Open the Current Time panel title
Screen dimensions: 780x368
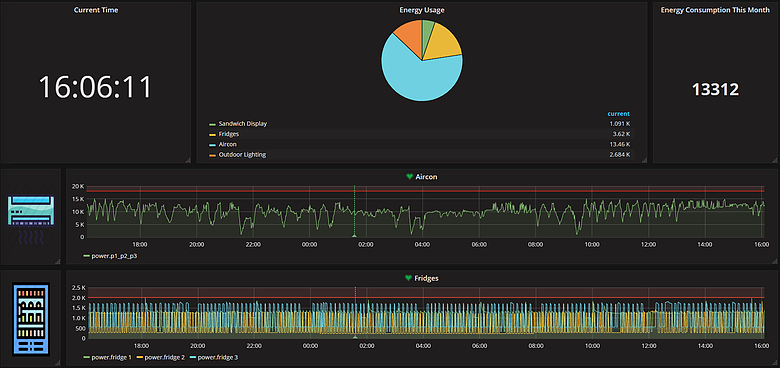tap(95, 10)
